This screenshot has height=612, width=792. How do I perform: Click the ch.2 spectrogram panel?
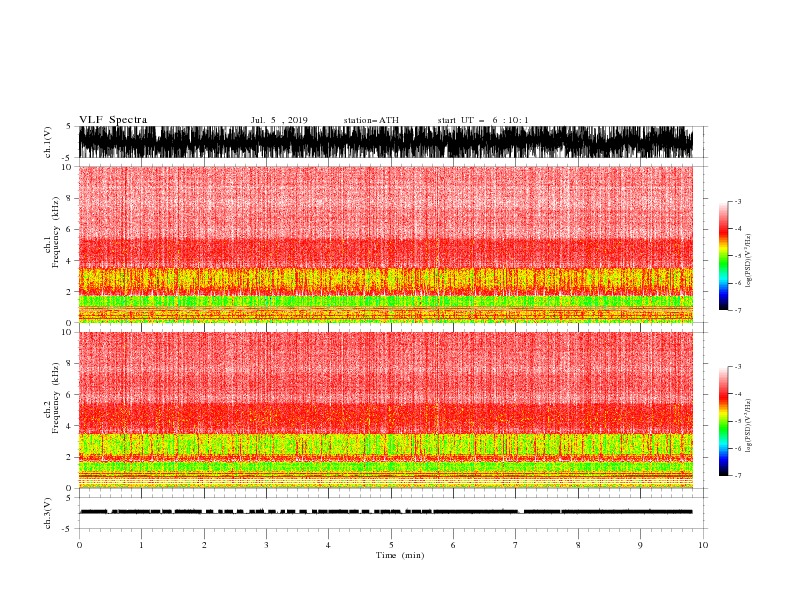[x=386, y=410]
